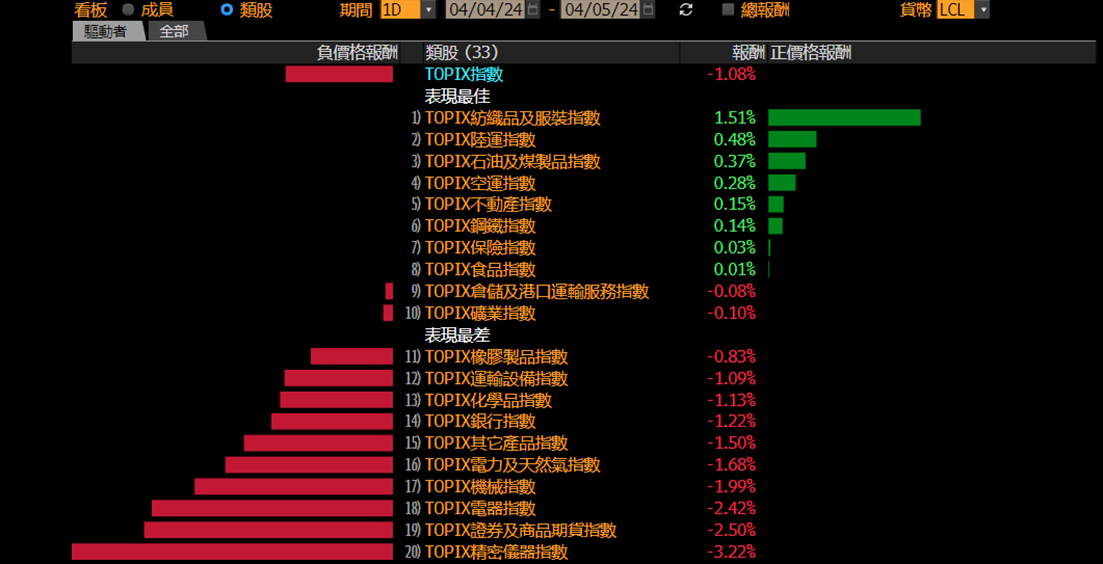
Task: Click red bar for TOPIX精密儀器指數
Action: click(232, 552)
